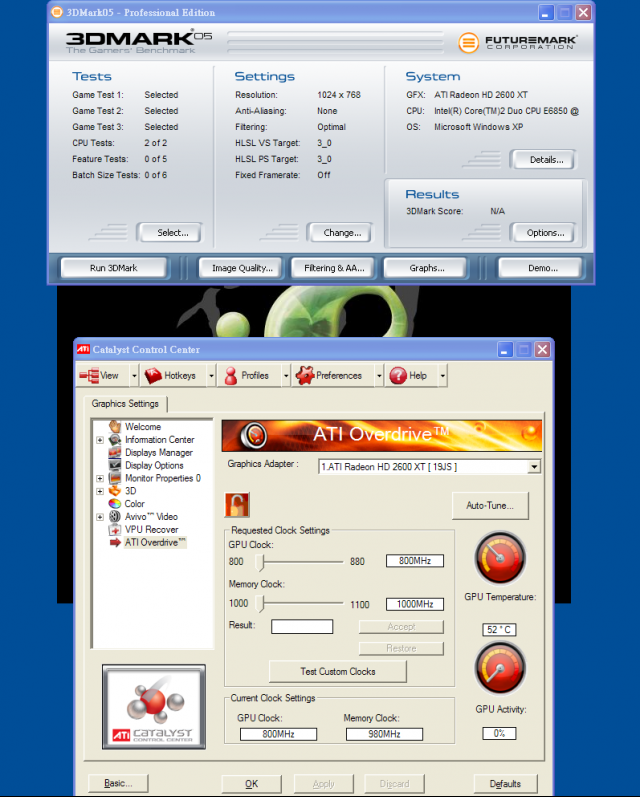
Task: Click the Monitor Properties 0 icon
Action: (115, 478)
